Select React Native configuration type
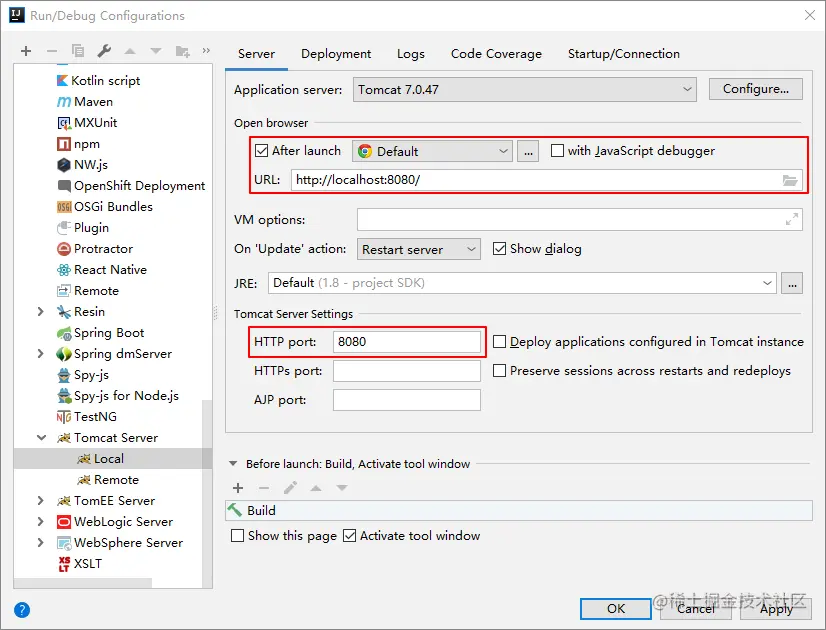The width and height of the screenshot is (826, 630). [x=102, y=270]
